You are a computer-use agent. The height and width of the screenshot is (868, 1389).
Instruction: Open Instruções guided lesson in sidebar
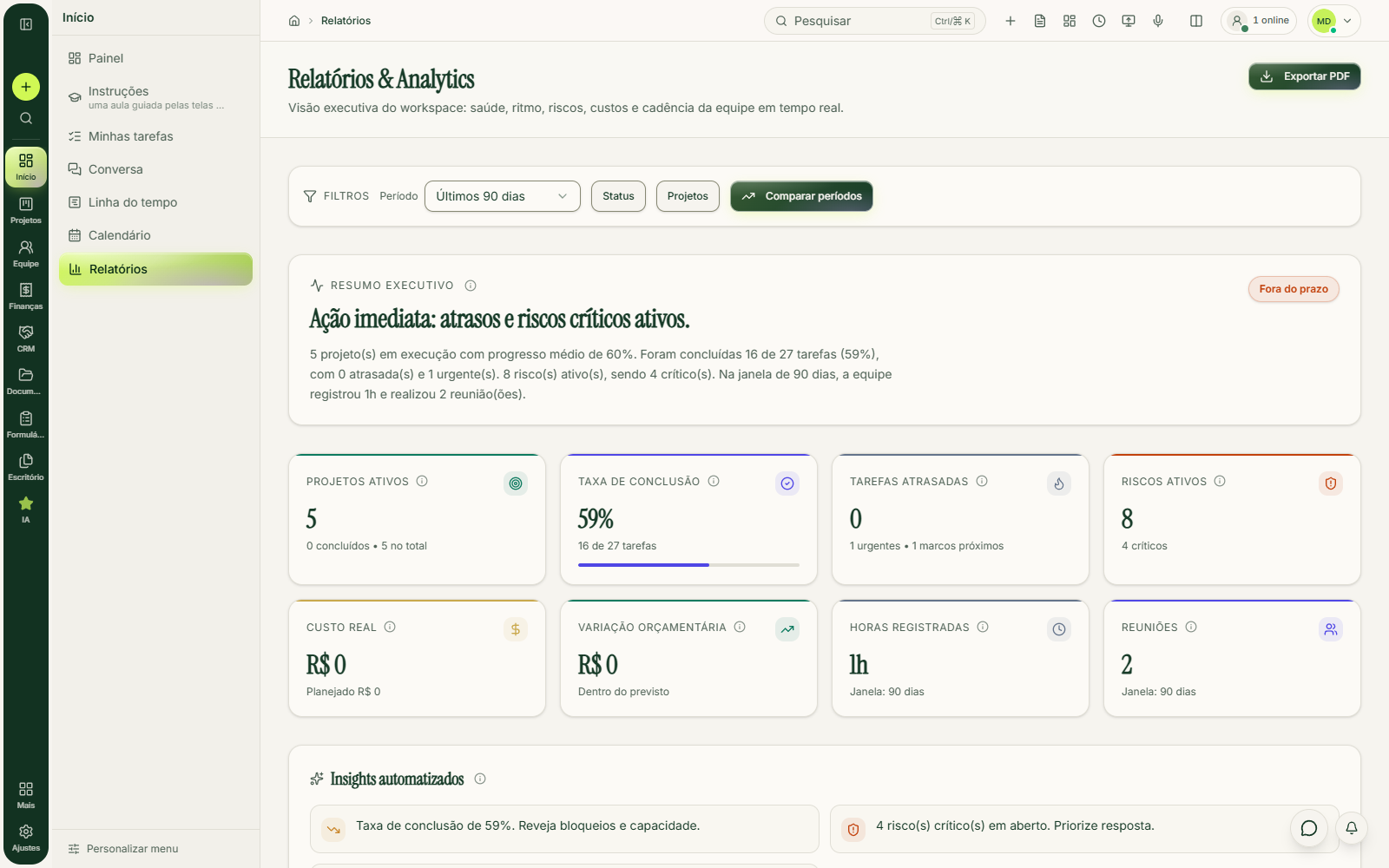[x=155, y=97]
